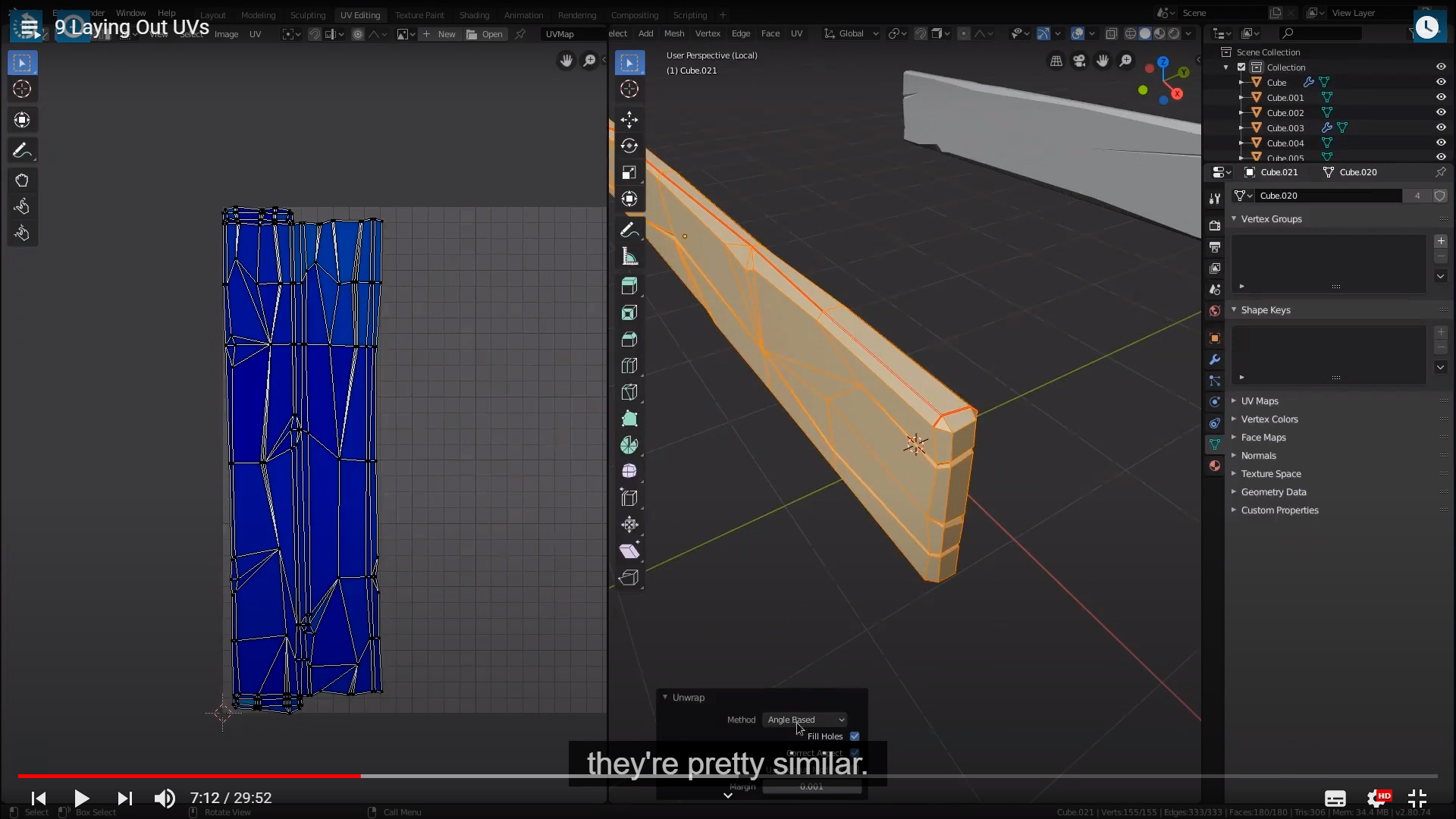The image size is (1456, 819).
Task: Open the Mesh menu in 3D viewport
Action: click(673, 33)
